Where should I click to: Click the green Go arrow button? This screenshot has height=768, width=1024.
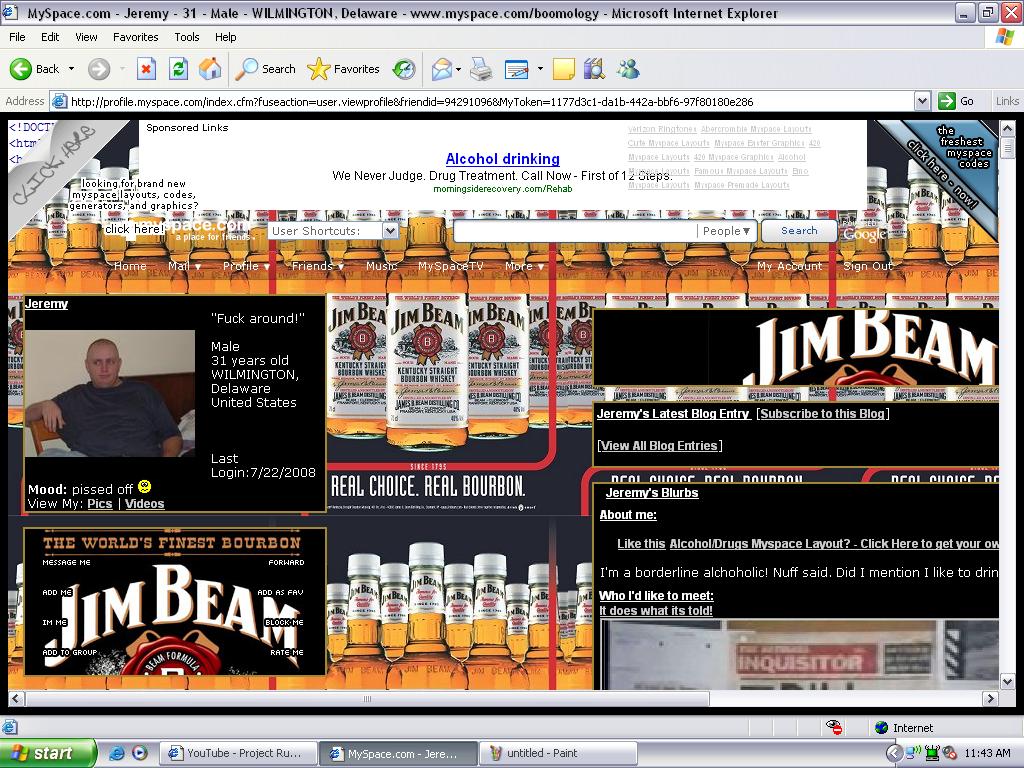click(946, 101)
